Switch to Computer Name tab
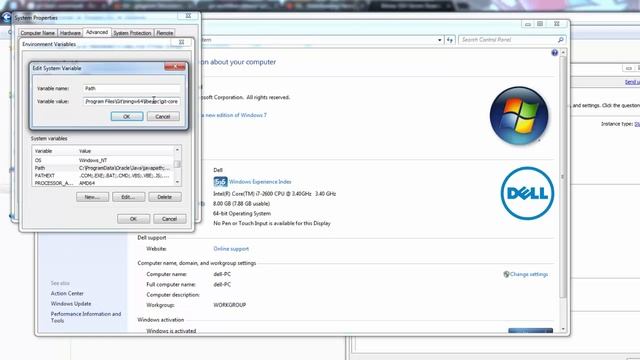The height and width of the screenshot is (360, 640). [37, 33]
